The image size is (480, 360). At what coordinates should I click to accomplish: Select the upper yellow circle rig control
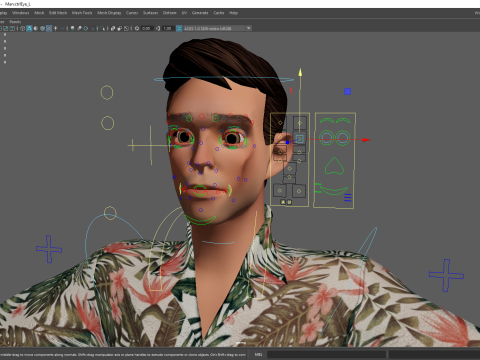point(107,92)
